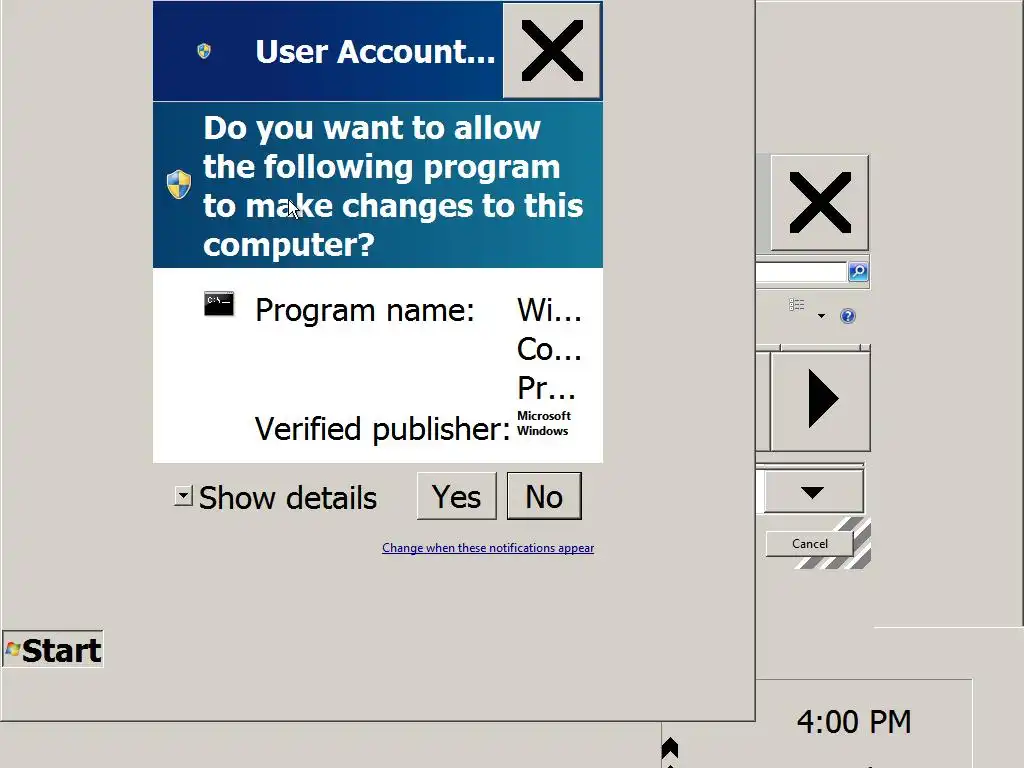Close the User Account Control dialog
Viewport: 1024px width, 768px height.
pos(552,51)
